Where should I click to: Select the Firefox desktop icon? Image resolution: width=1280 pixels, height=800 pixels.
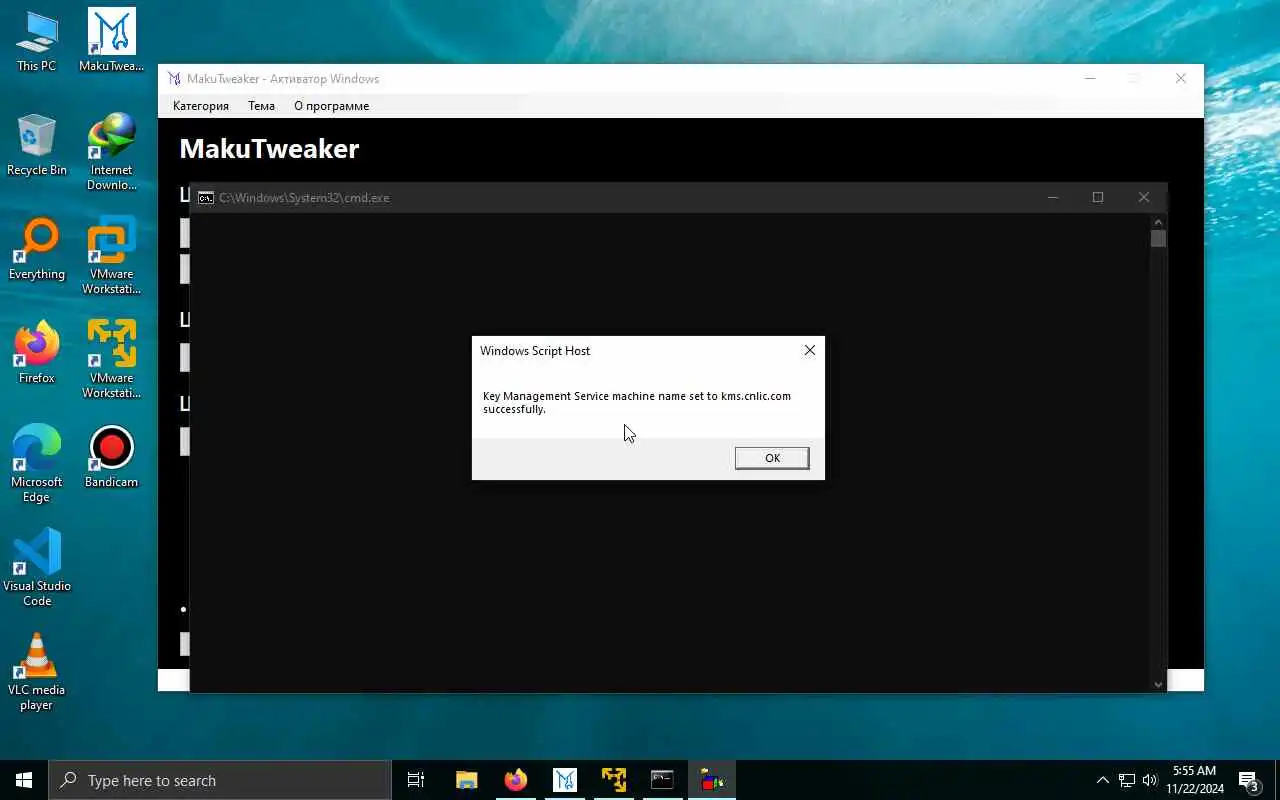coord(37,354)
